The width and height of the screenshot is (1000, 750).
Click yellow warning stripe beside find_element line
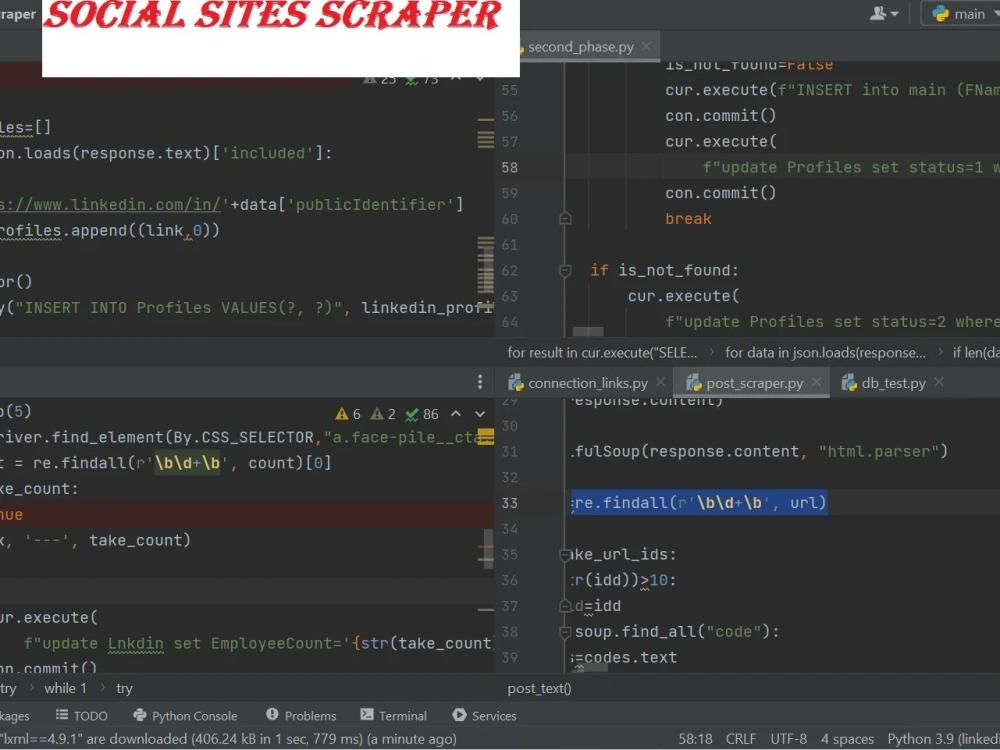pyautogui.click(x=486, y=438)
